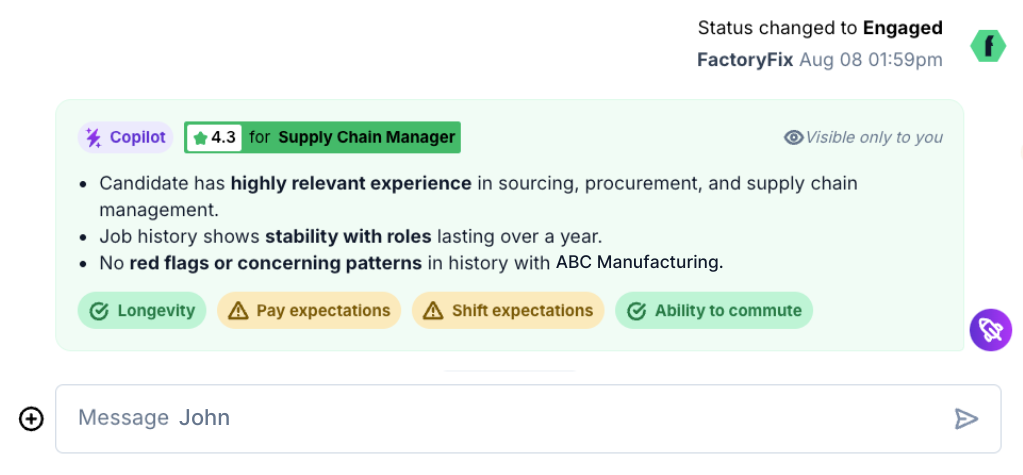Click the Engaged status text
Viewport: 1023px width, 475px height.
click(x=902, y=28)
